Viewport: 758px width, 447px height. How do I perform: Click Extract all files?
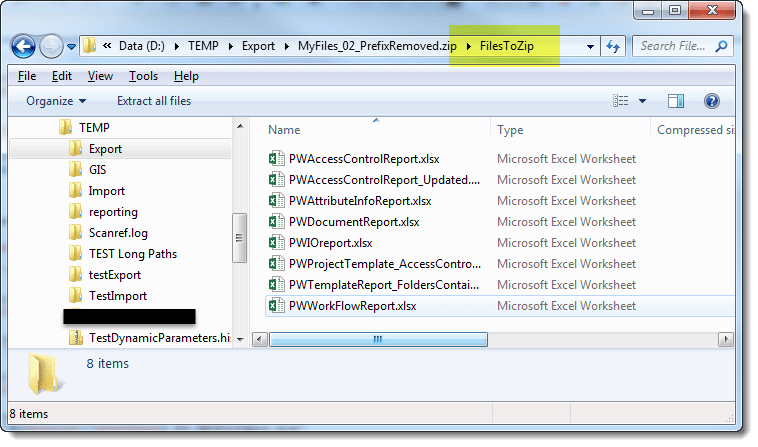click(154, 101)
